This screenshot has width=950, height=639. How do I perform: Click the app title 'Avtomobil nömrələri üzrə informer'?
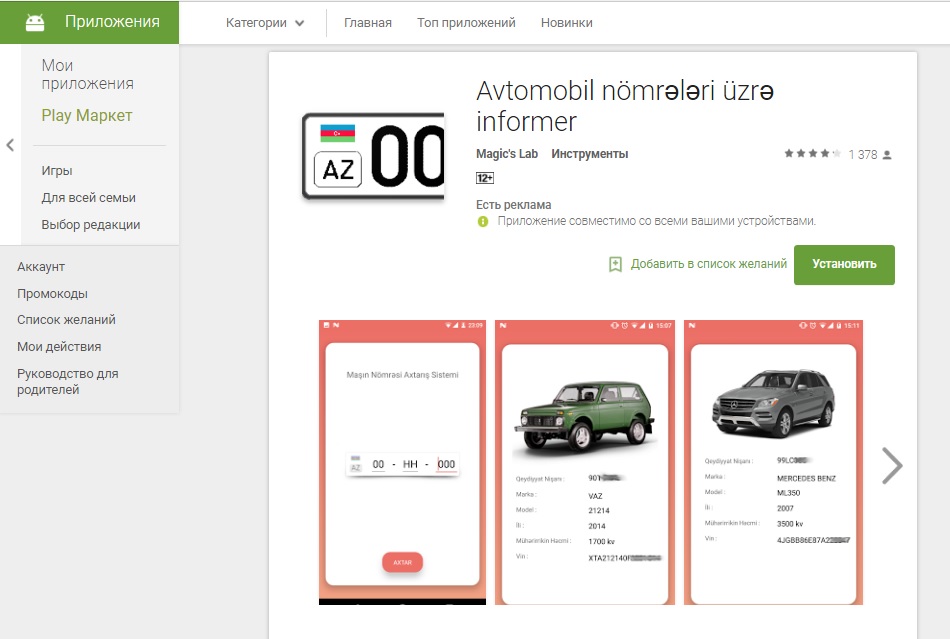tap(625, 106)
